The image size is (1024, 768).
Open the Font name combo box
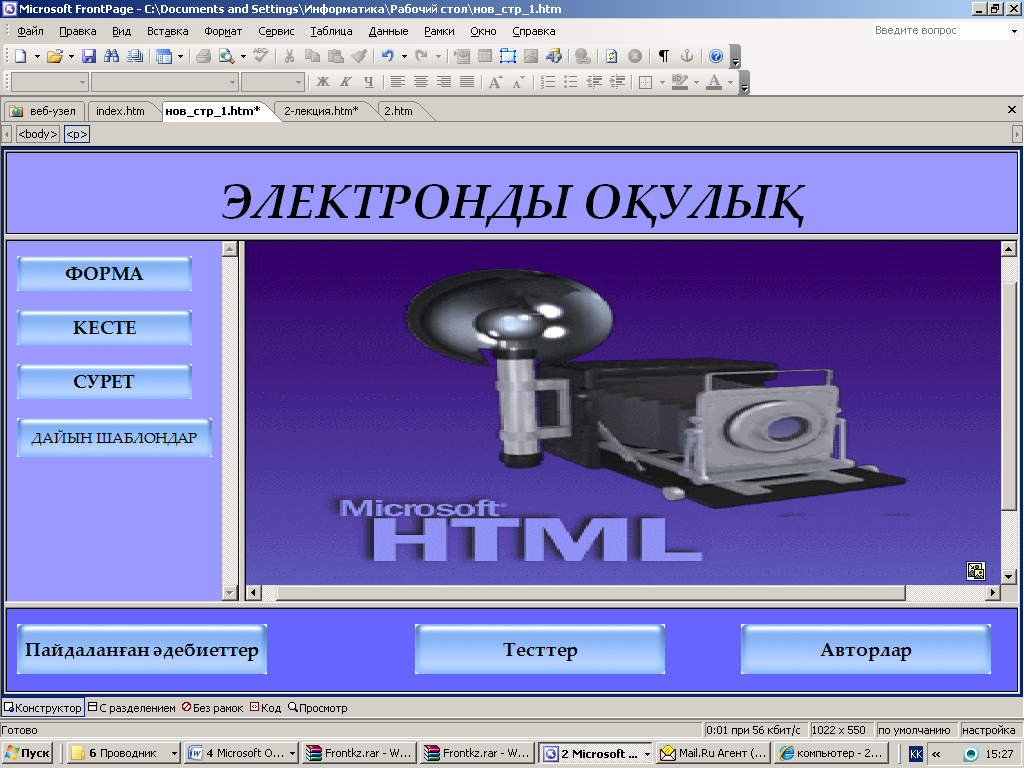coord(165,82)
